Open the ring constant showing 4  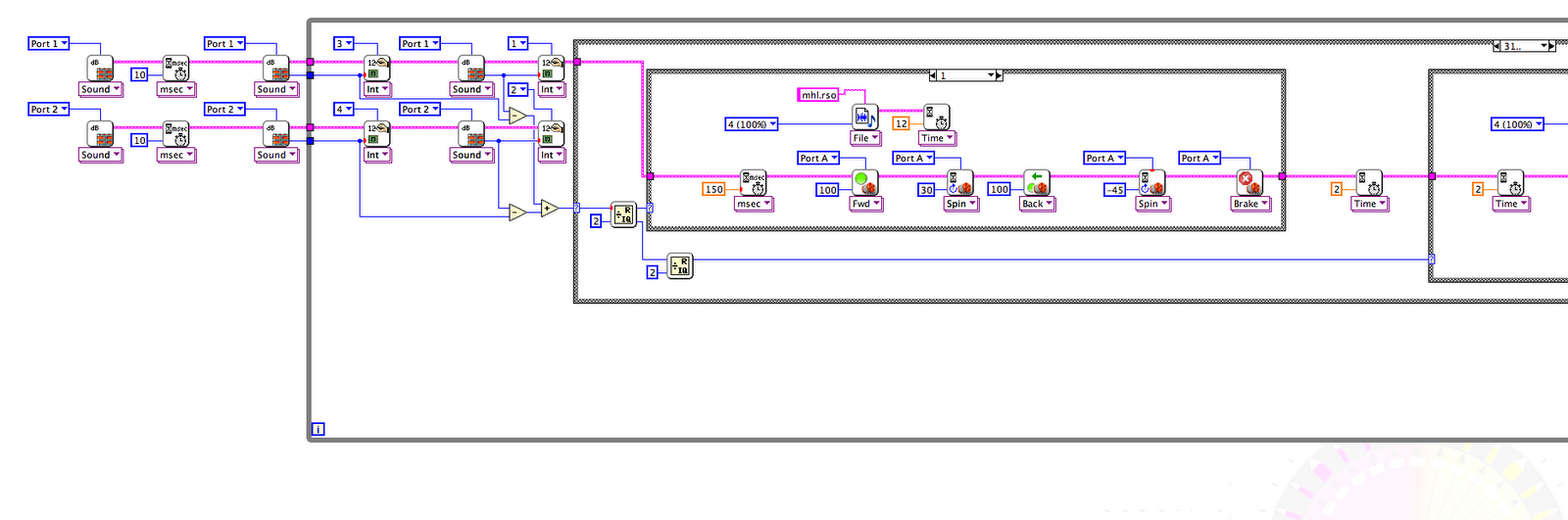pyautogui.click(x=344, y=109)
